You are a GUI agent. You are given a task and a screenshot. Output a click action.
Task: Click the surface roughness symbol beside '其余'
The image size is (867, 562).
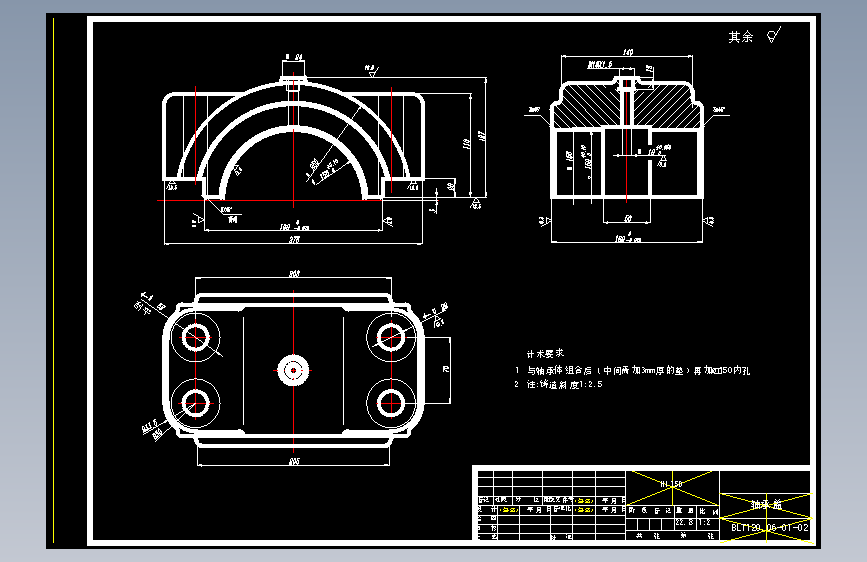[x=774, y=35]
